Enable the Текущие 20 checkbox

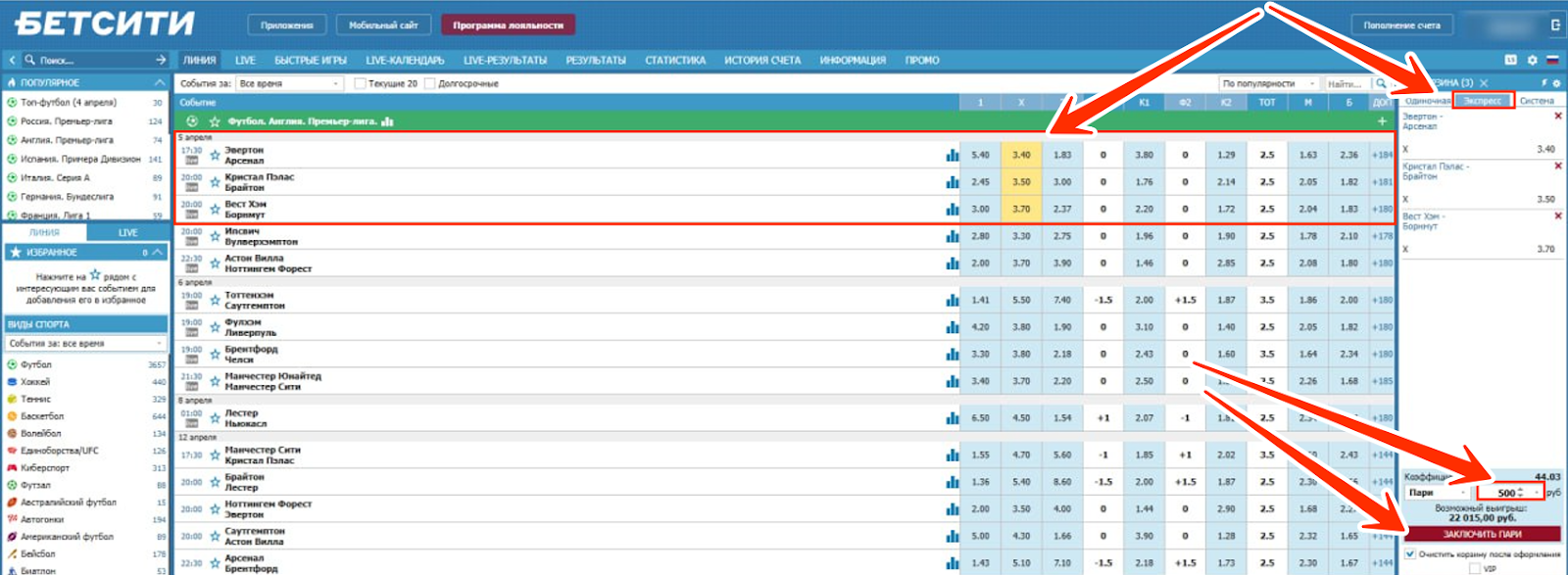click(360, 83)
